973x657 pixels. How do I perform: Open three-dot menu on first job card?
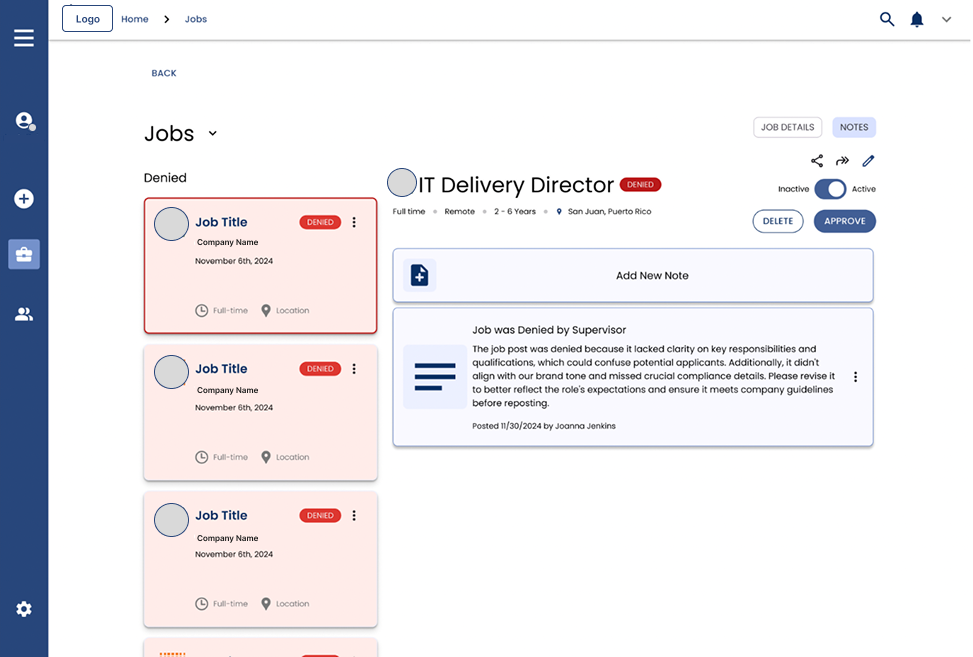point(354,222)
